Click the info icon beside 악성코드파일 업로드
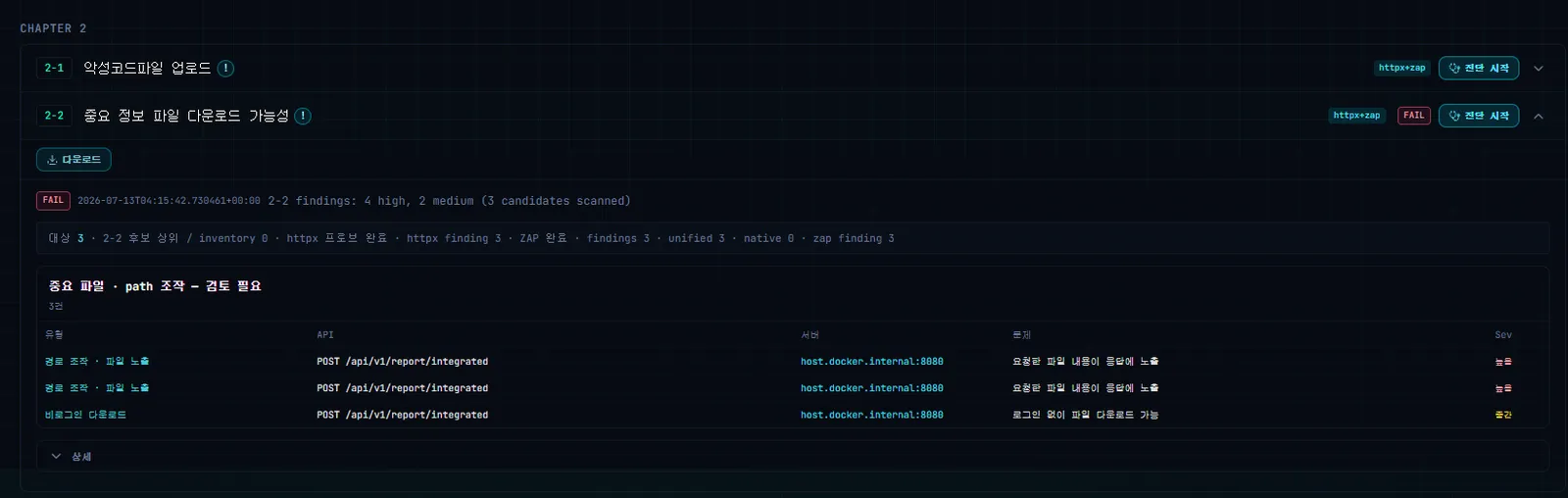Viewport: 1568px width, 498px height. click(225, 68)
